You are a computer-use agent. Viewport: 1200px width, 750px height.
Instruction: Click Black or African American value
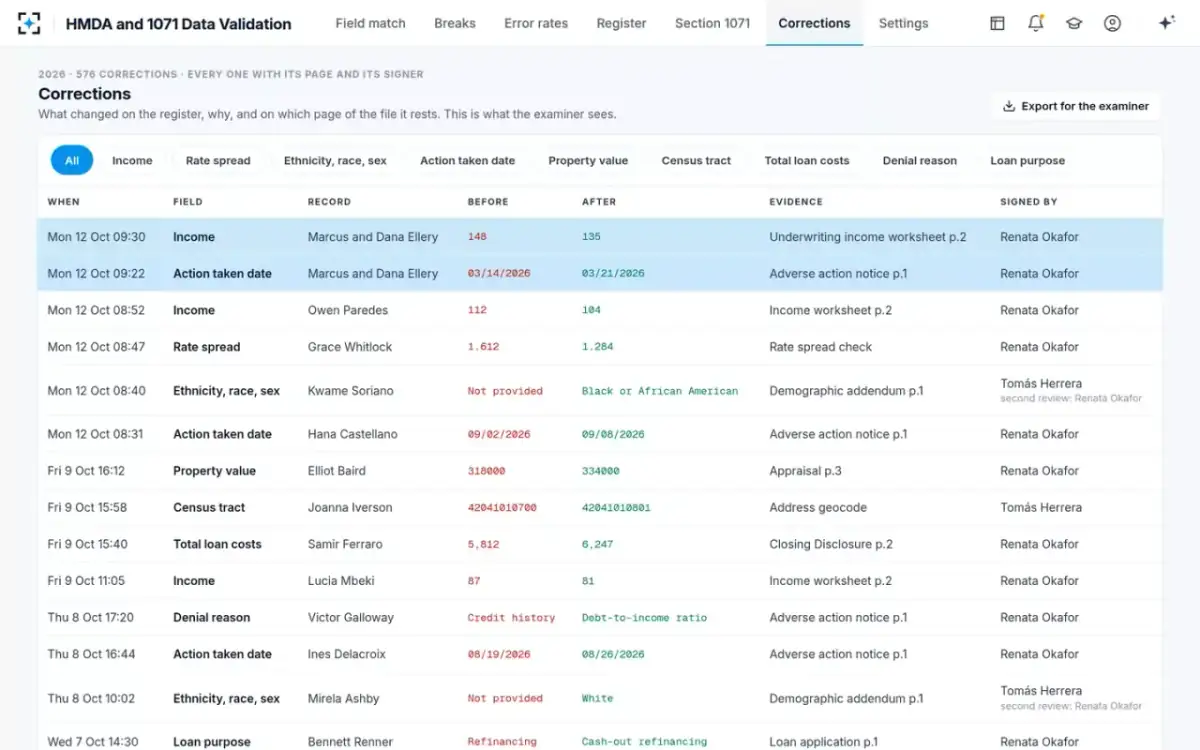pyautogui.click(x=660, y=391)
